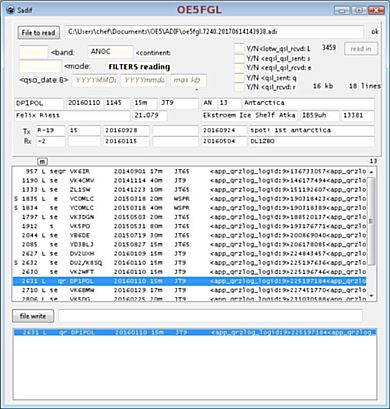Click the second YYYYmmdd date field
This screenshot has width=390, height=409.
pyautogui.click(x=144, y=81)
